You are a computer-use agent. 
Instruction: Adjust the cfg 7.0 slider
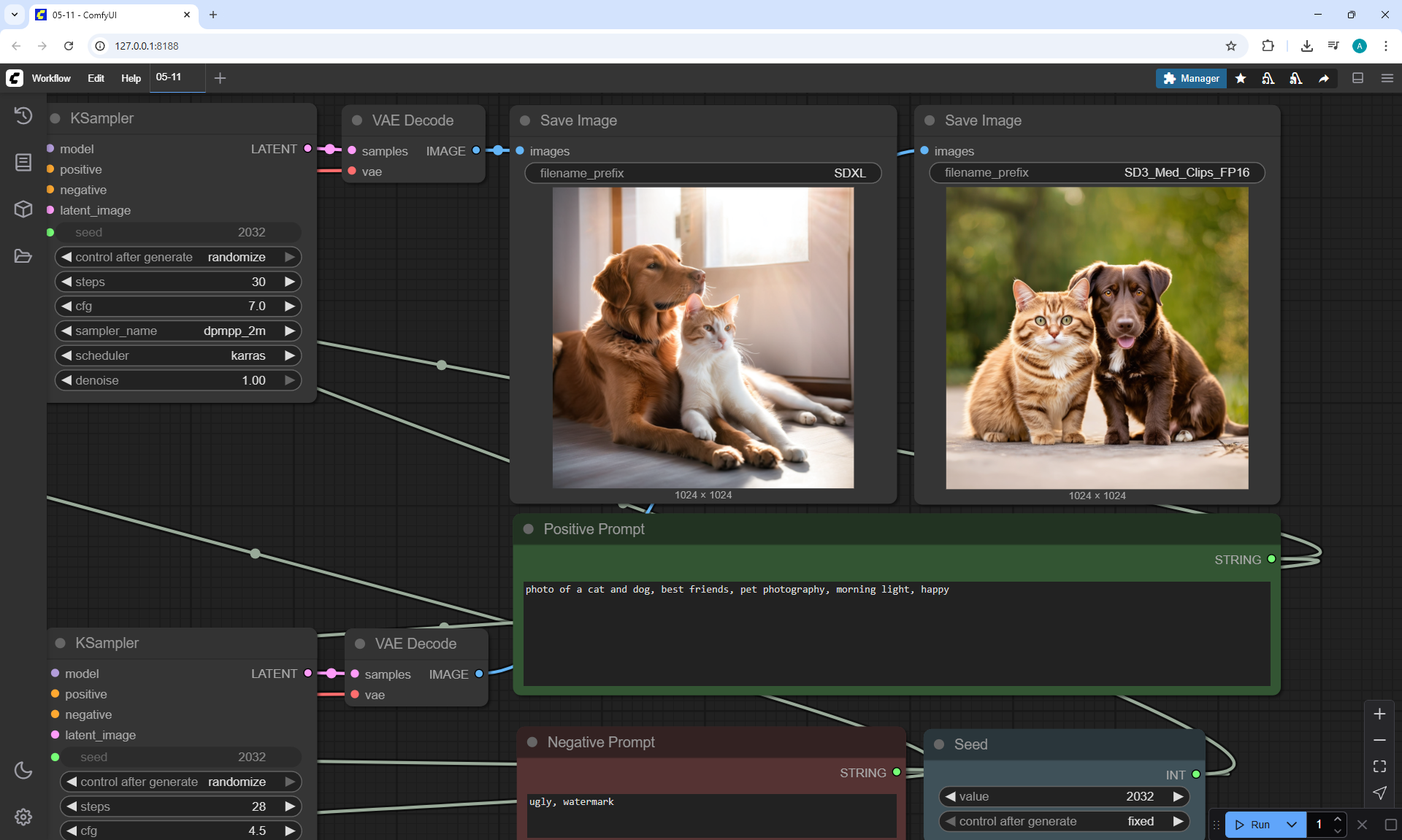coord(177,306)
